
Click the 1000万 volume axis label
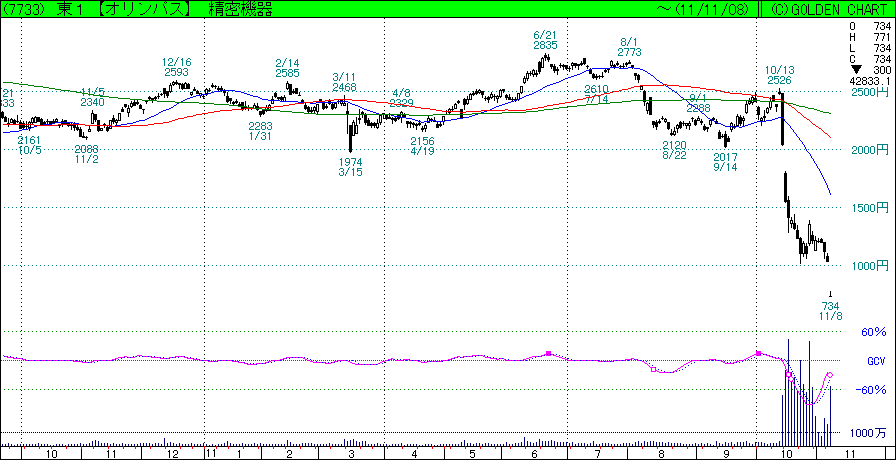[868, 433]
